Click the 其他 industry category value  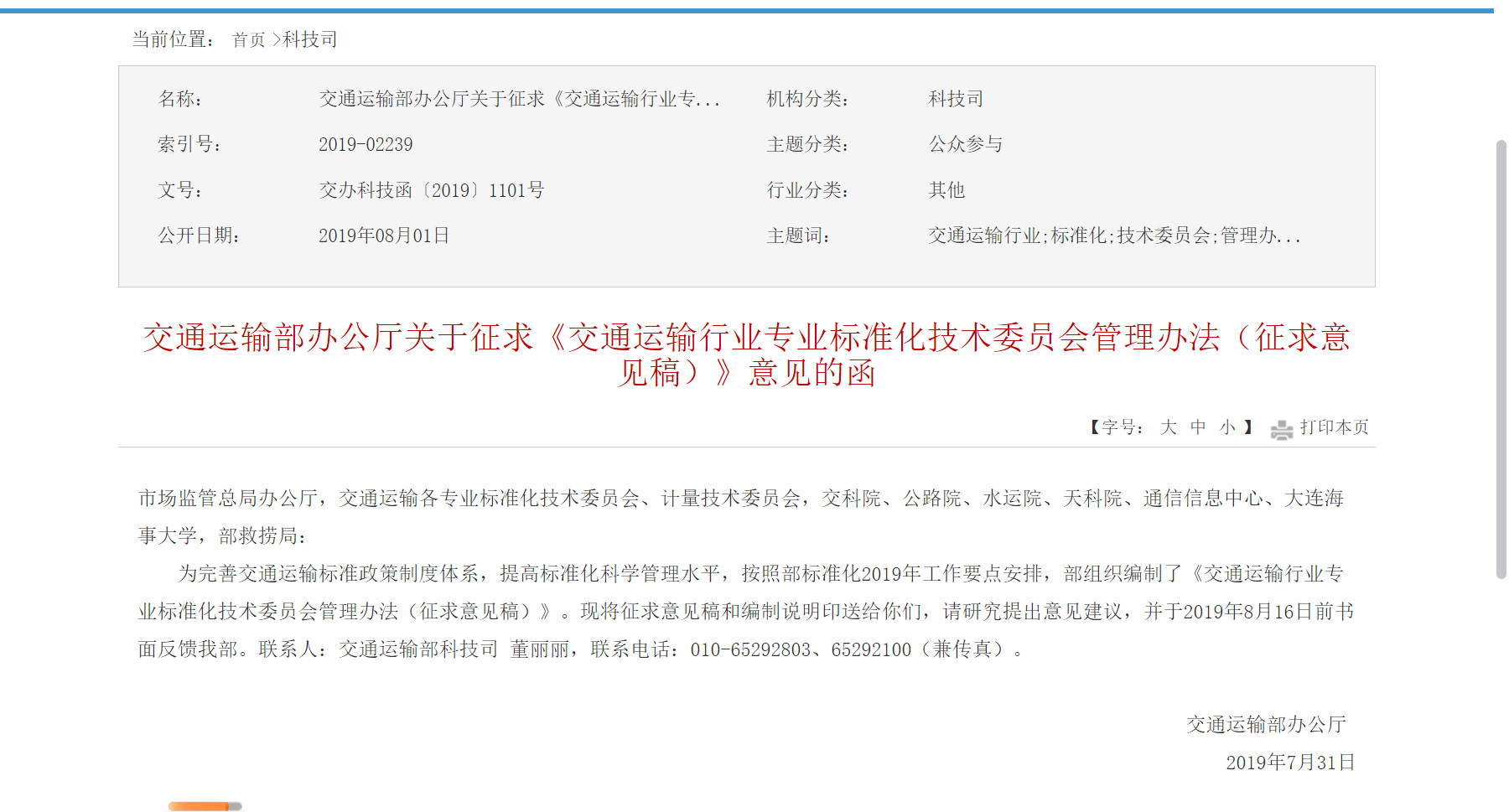(946, 190)
